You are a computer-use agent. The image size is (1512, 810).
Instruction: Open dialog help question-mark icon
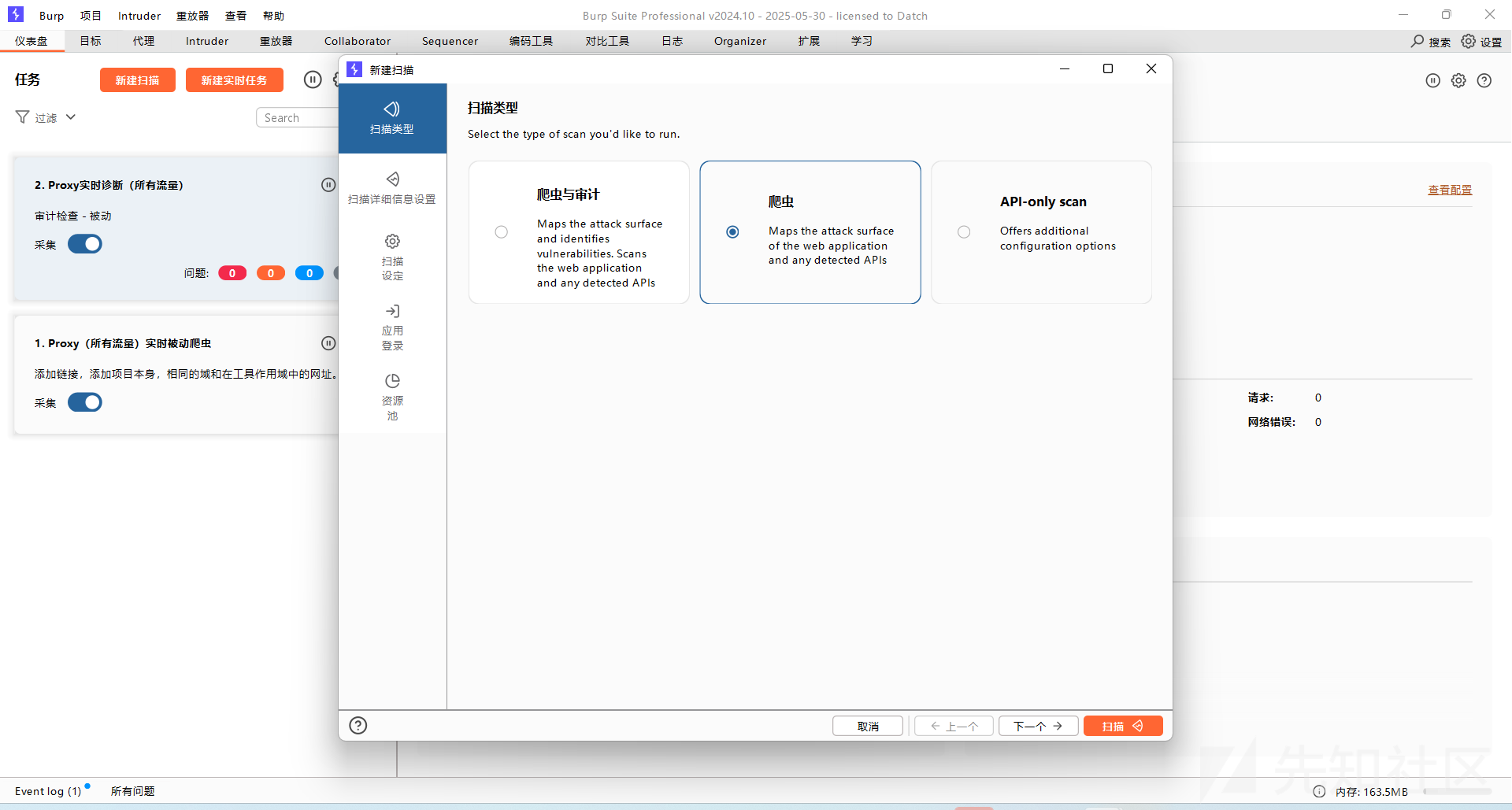pyautogui.click(x=358, y=725)
